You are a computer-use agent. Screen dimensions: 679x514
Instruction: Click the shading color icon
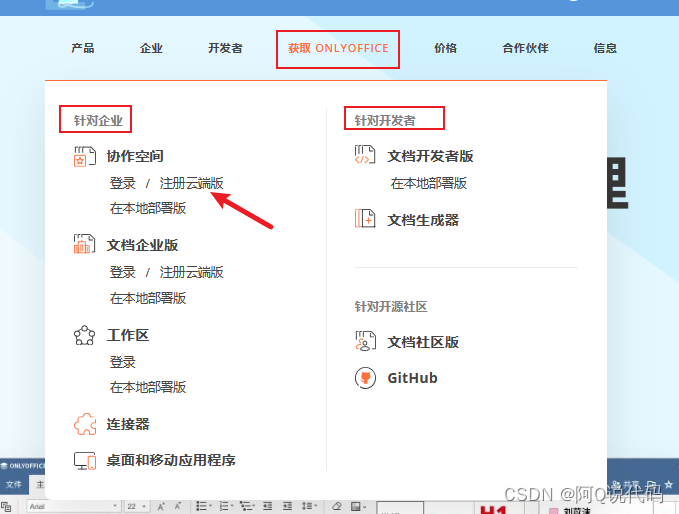pyautogui.click(x=358, y=506)
